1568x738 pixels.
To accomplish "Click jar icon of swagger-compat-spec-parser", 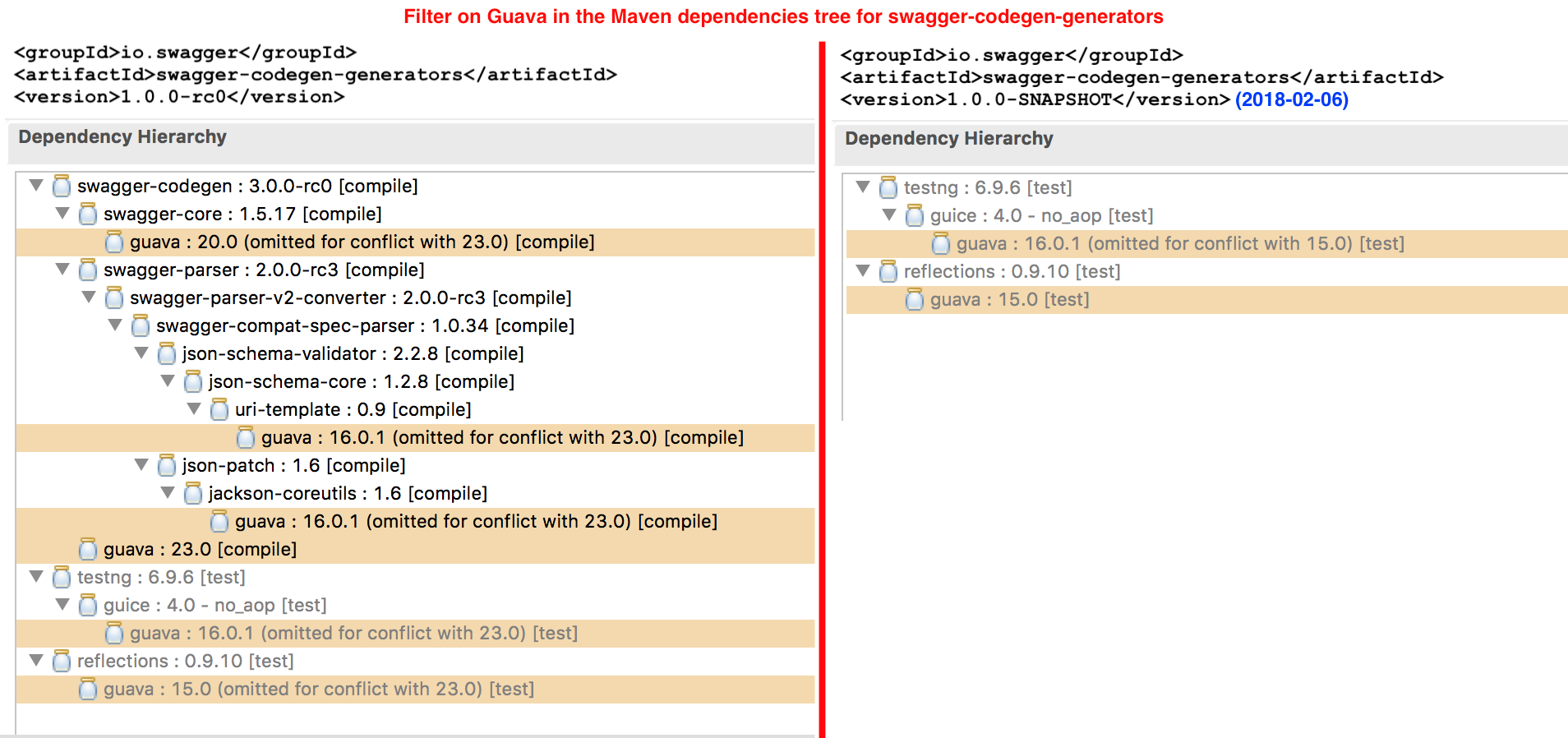I will (x=141, y=325).
